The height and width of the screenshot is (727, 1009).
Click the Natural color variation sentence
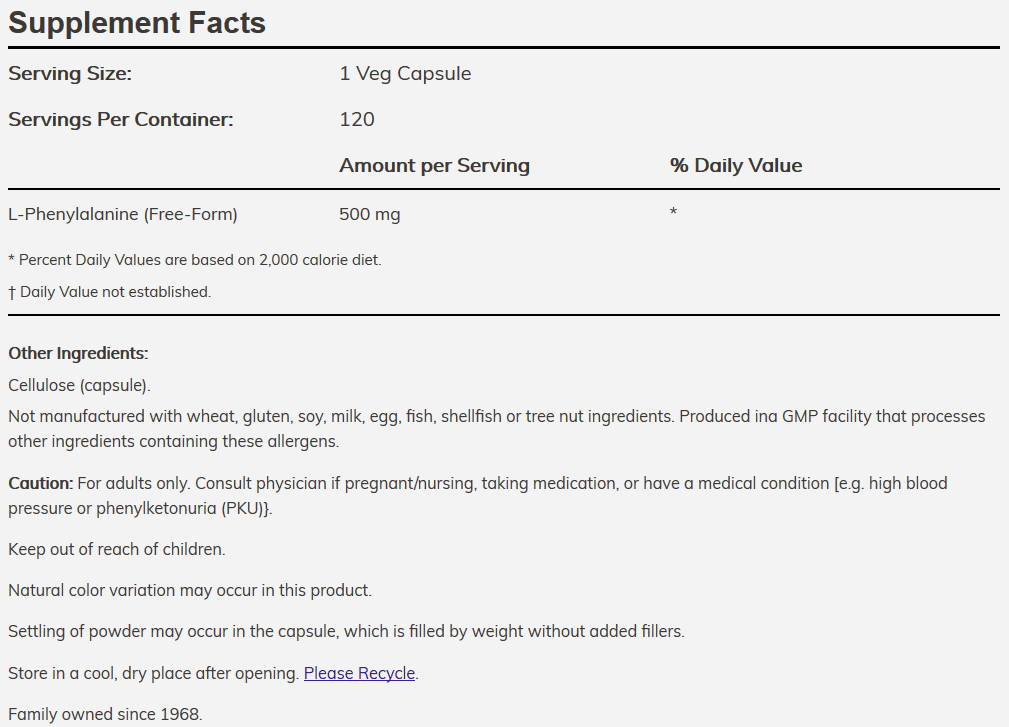pyautogui.click(x=190, y=591)
